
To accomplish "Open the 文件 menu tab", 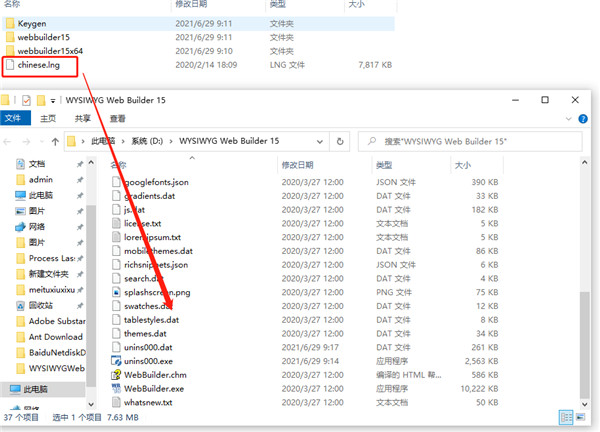I will (12, 117).
